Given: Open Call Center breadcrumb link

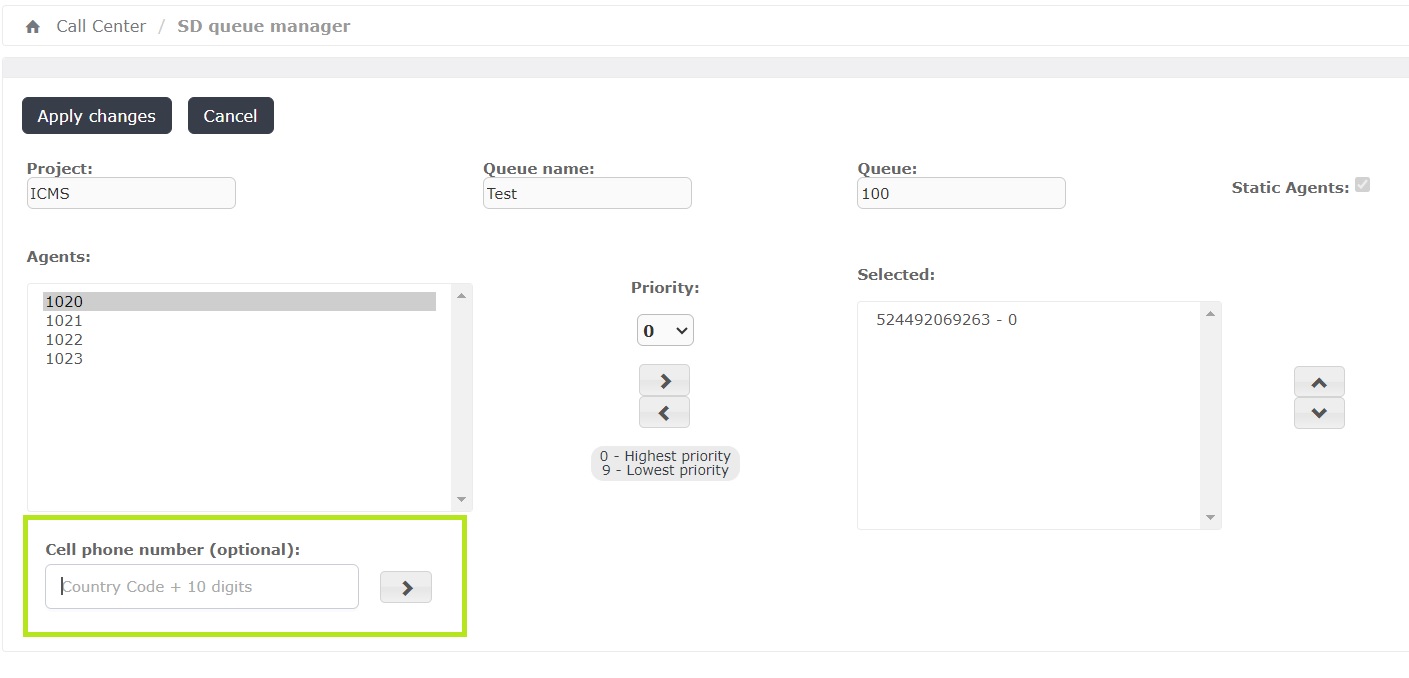Looking at the screenshot, I should 101,27.
